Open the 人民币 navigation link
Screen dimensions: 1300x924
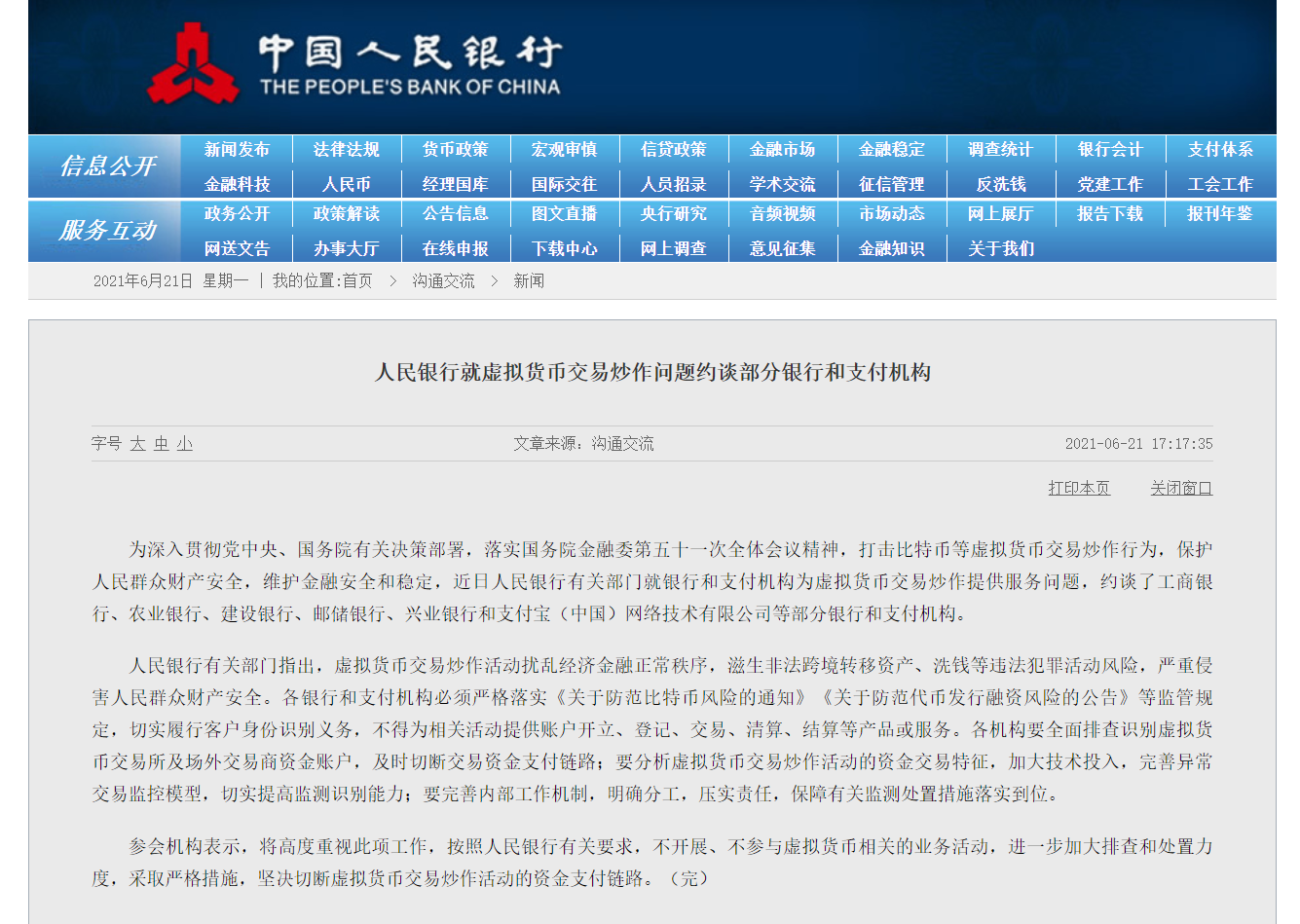346,184
